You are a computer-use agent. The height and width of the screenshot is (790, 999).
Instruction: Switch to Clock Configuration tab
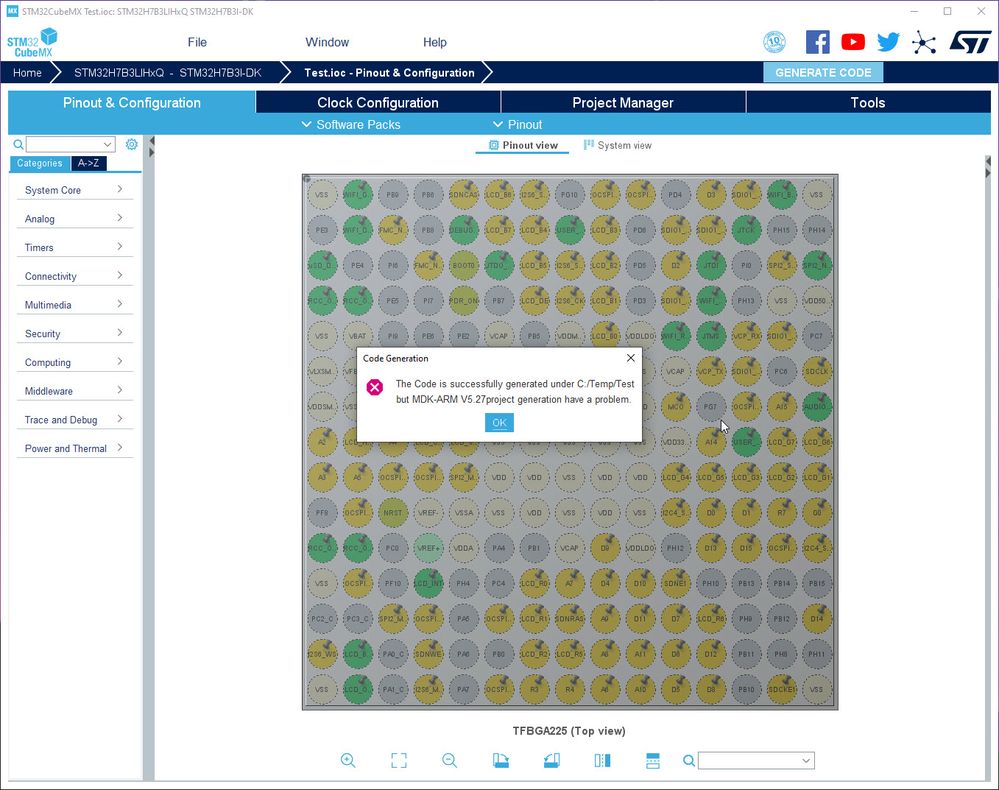pos(378,103)
